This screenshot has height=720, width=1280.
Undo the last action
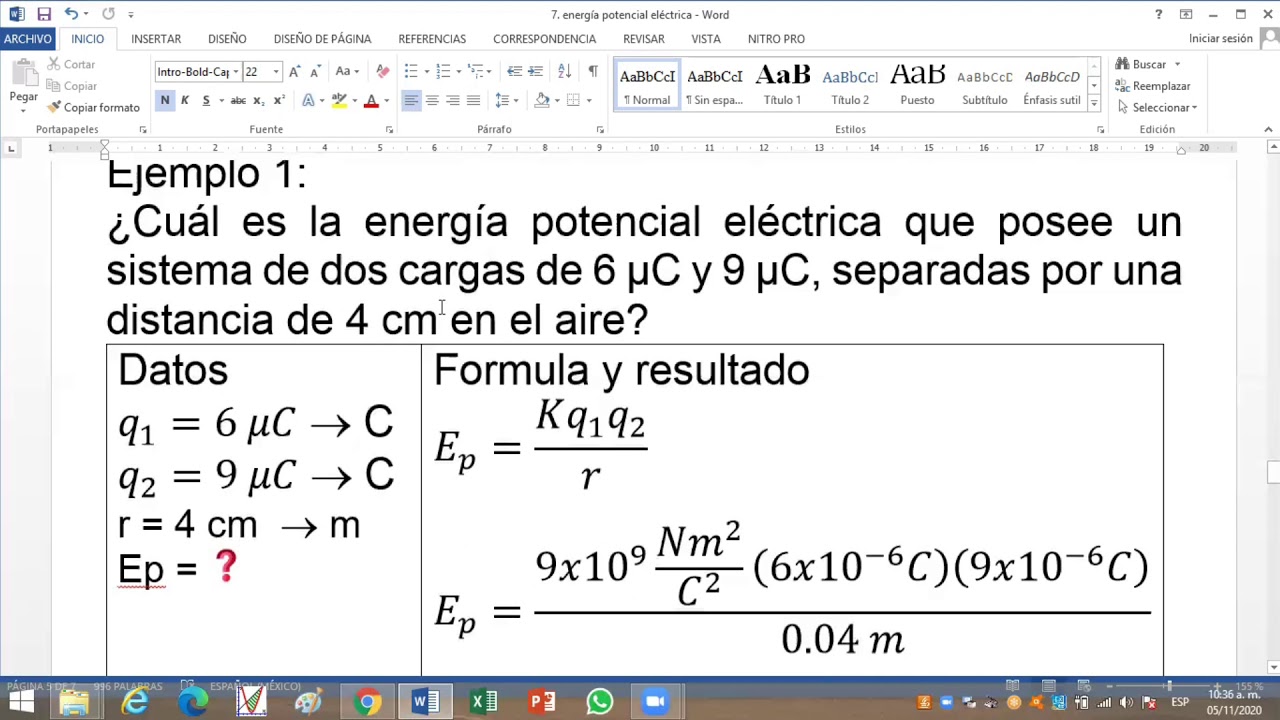click(x=71, y=14)
